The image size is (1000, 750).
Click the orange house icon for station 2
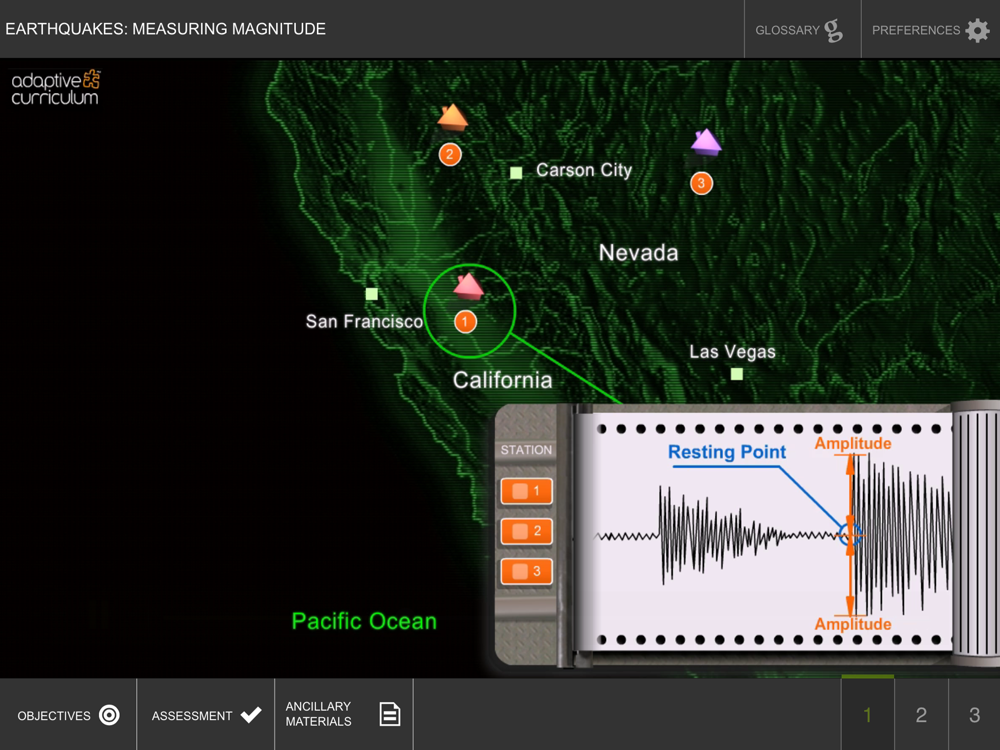[x=452, y=117]
